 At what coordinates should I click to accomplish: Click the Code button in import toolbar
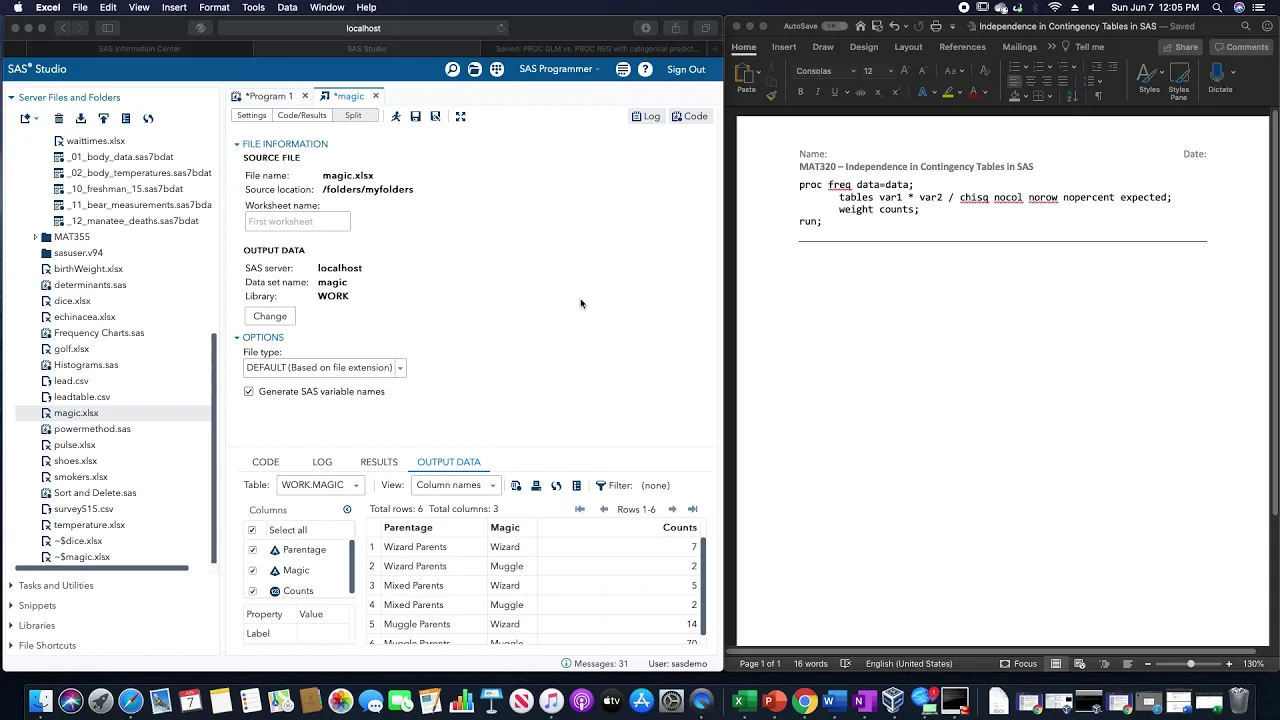pyautogui.click(x=690, y=116)
